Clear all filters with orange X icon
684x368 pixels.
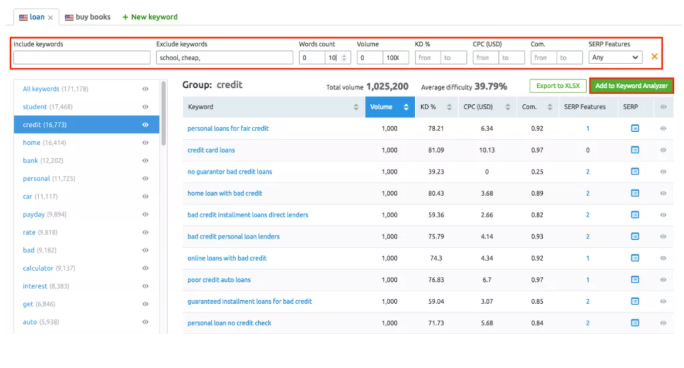[x=654, y=57]
